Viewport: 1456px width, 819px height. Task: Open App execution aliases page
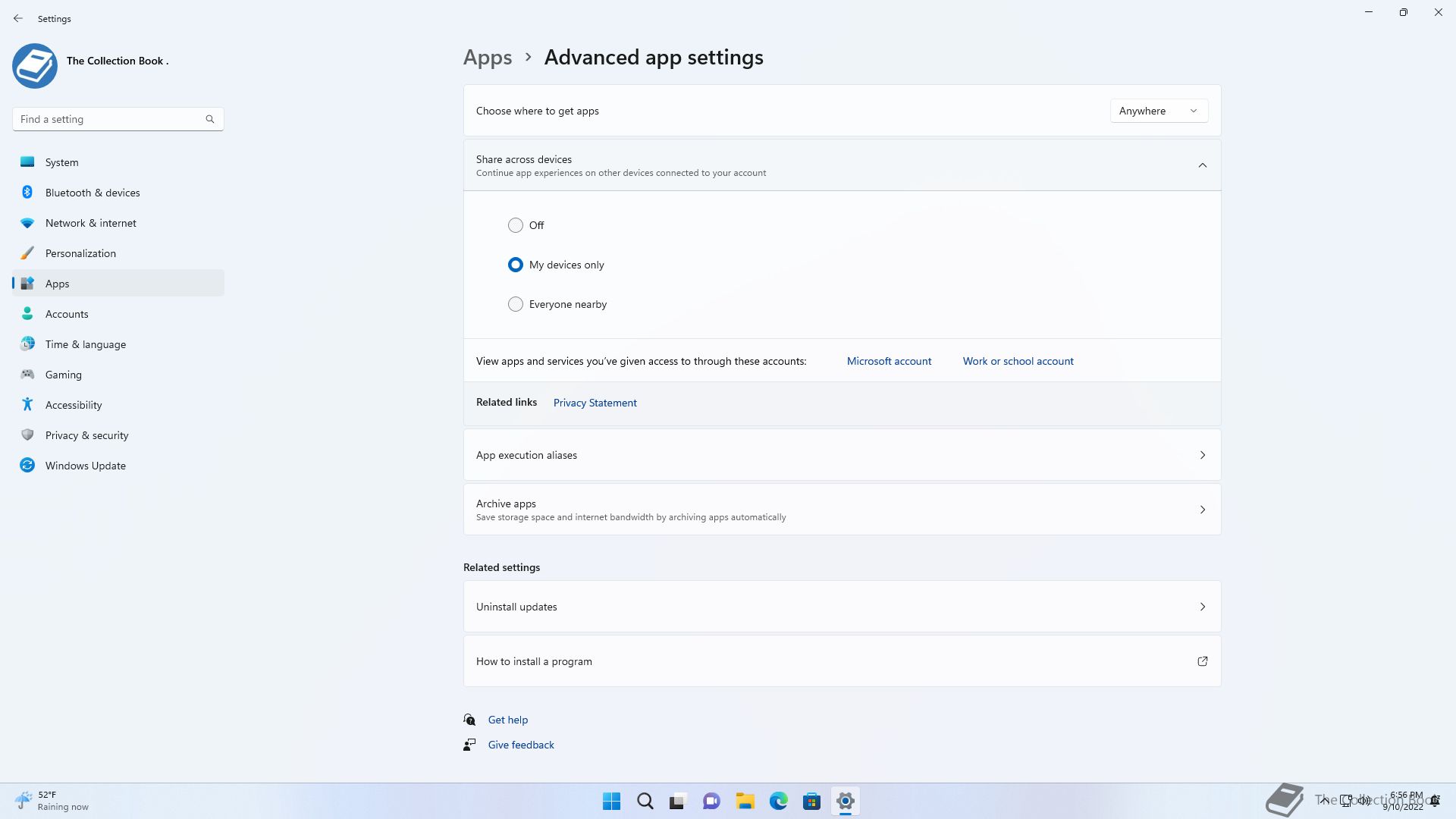tap(842, 455)
